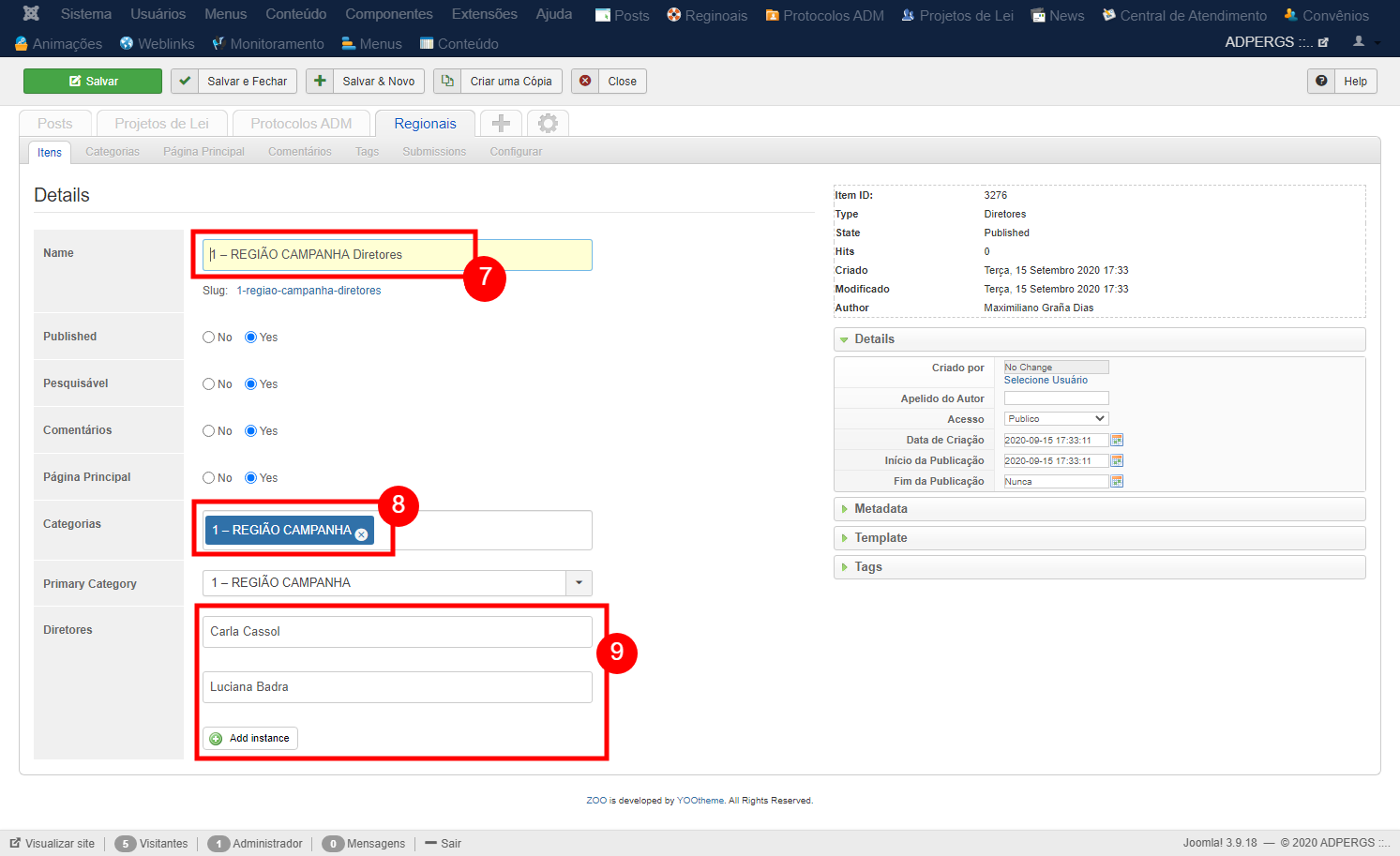
Task: Click the Joomla logo icon
Action: 31,14
